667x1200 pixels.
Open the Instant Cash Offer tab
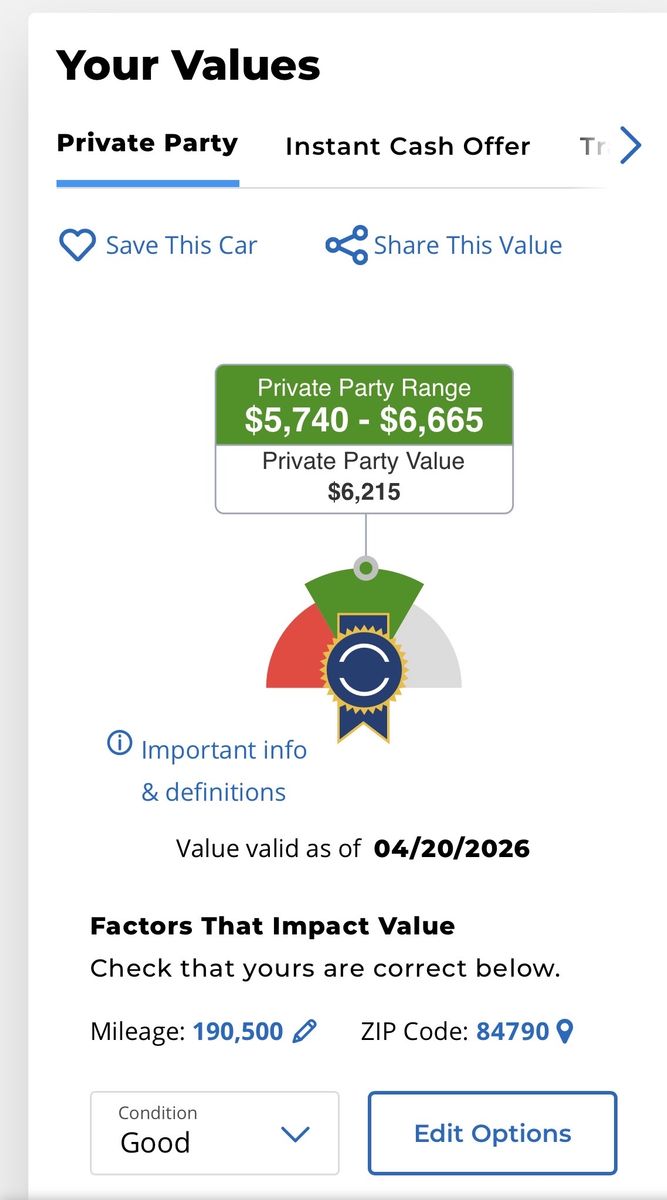[407, 146]
